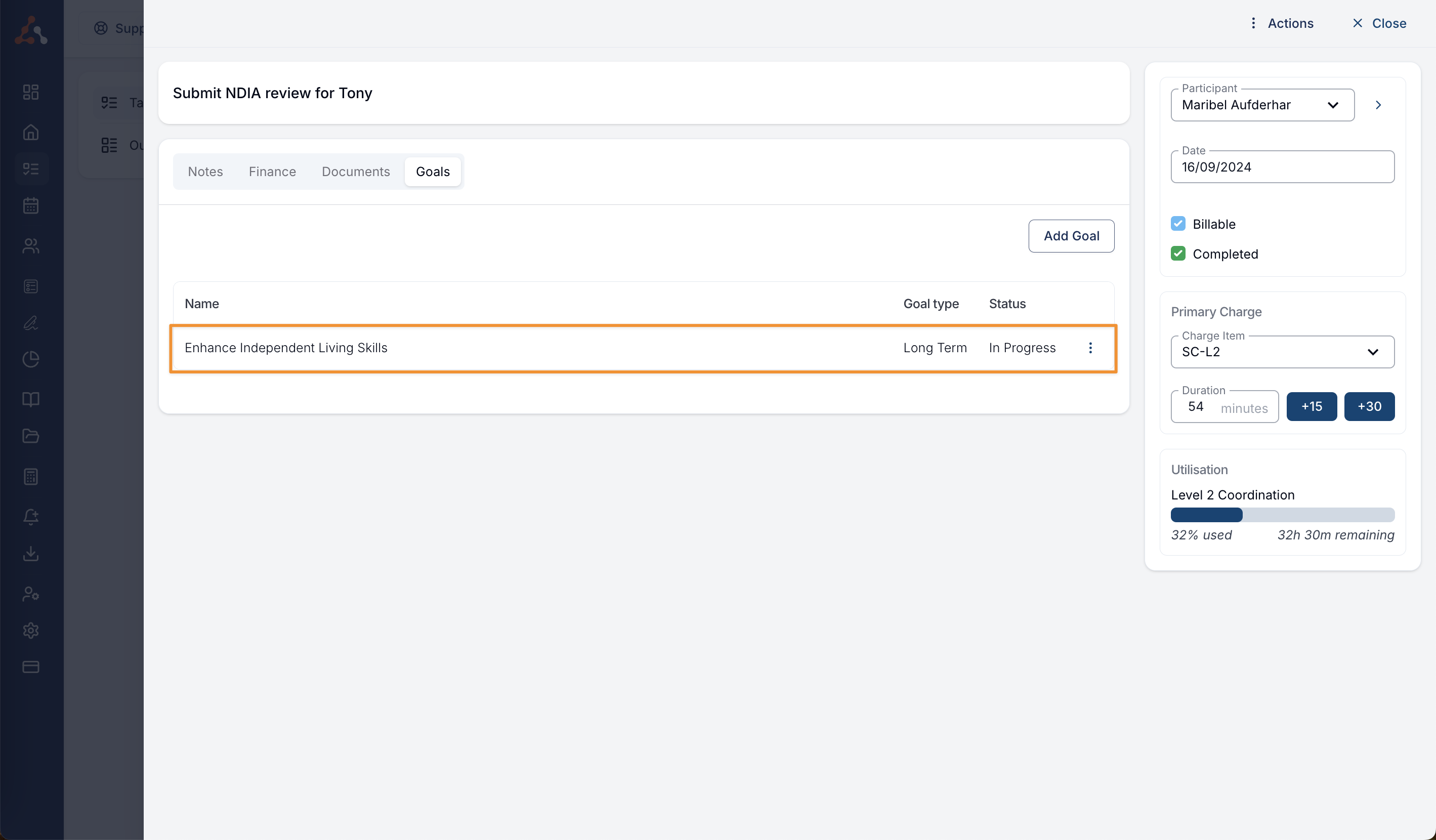Viewport: 1436px width, 840px height.
Task: Switch to the Notes tab
Action: pos(205,172)
